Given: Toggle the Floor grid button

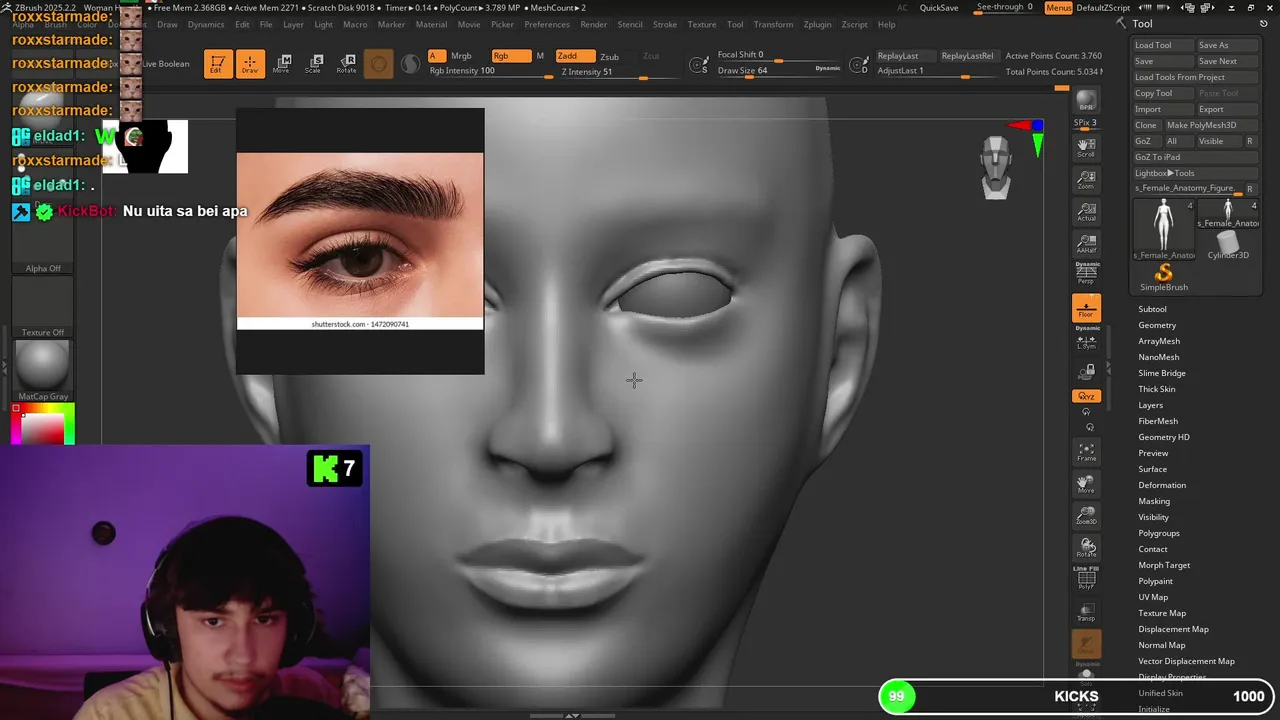Looking at the screenshot, I should (1086, 308).
